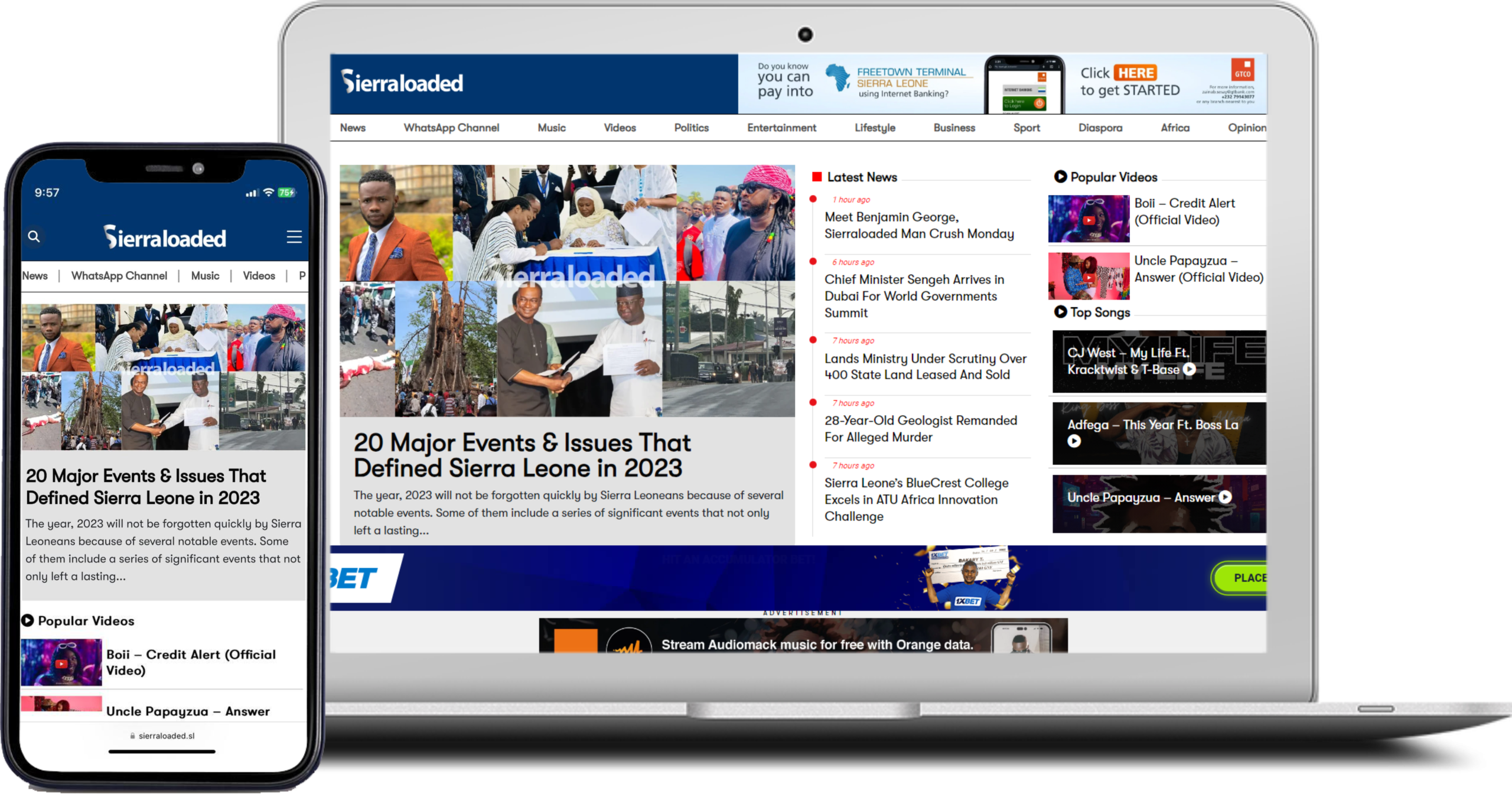Click the 1XBET banner advertisement

798,578
